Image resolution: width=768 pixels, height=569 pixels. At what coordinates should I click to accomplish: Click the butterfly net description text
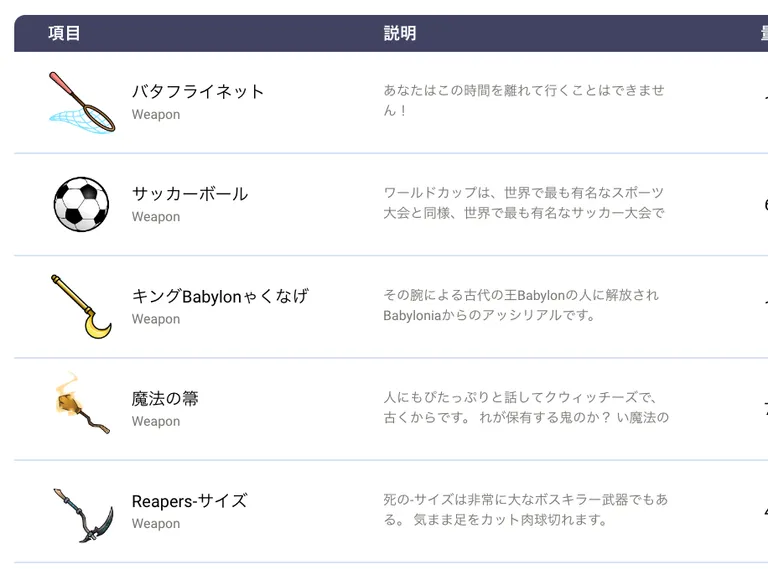point(524,100)
